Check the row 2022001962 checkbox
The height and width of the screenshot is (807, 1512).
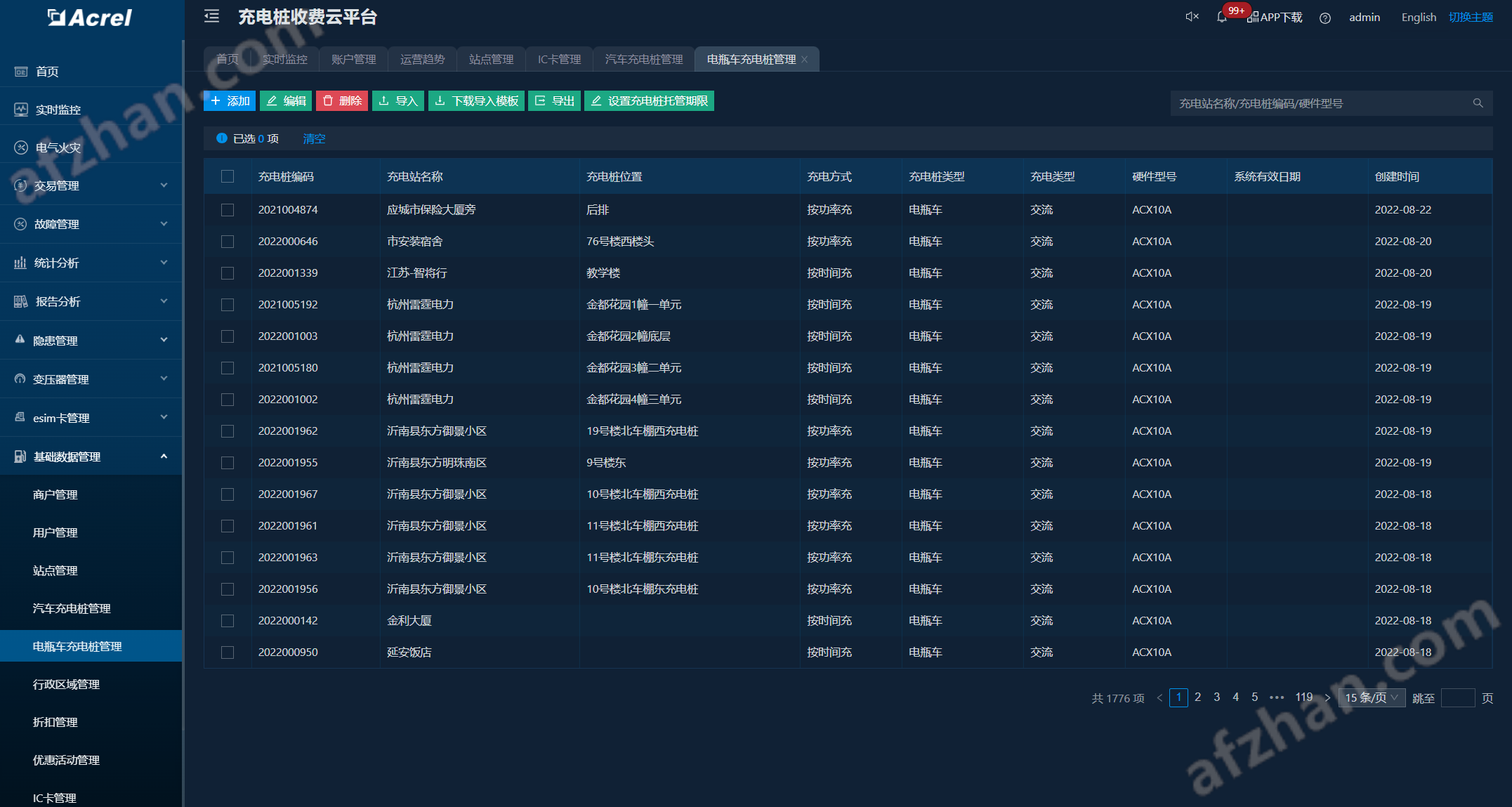tap(228, 431)
